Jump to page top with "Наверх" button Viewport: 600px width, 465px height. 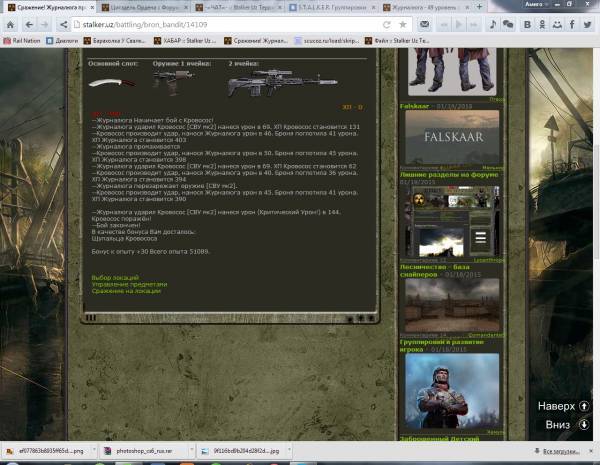click(x=563, y=406)
